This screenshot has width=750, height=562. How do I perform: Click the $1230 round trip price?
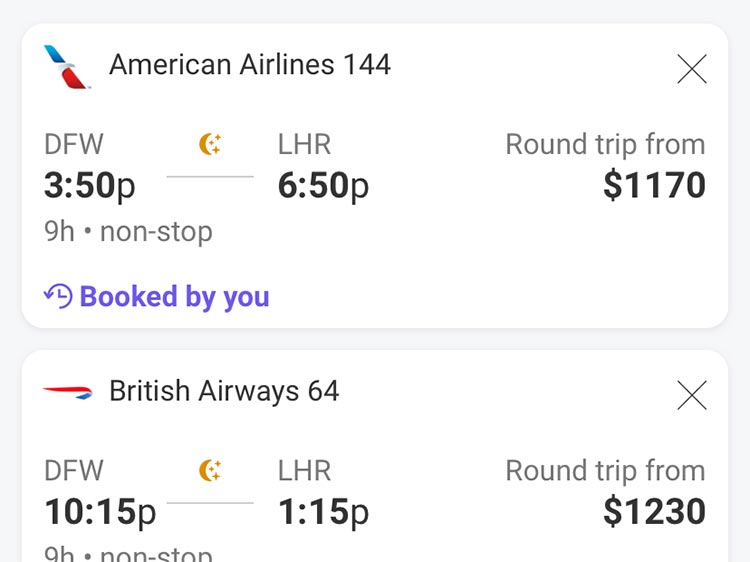pos(654,511)
